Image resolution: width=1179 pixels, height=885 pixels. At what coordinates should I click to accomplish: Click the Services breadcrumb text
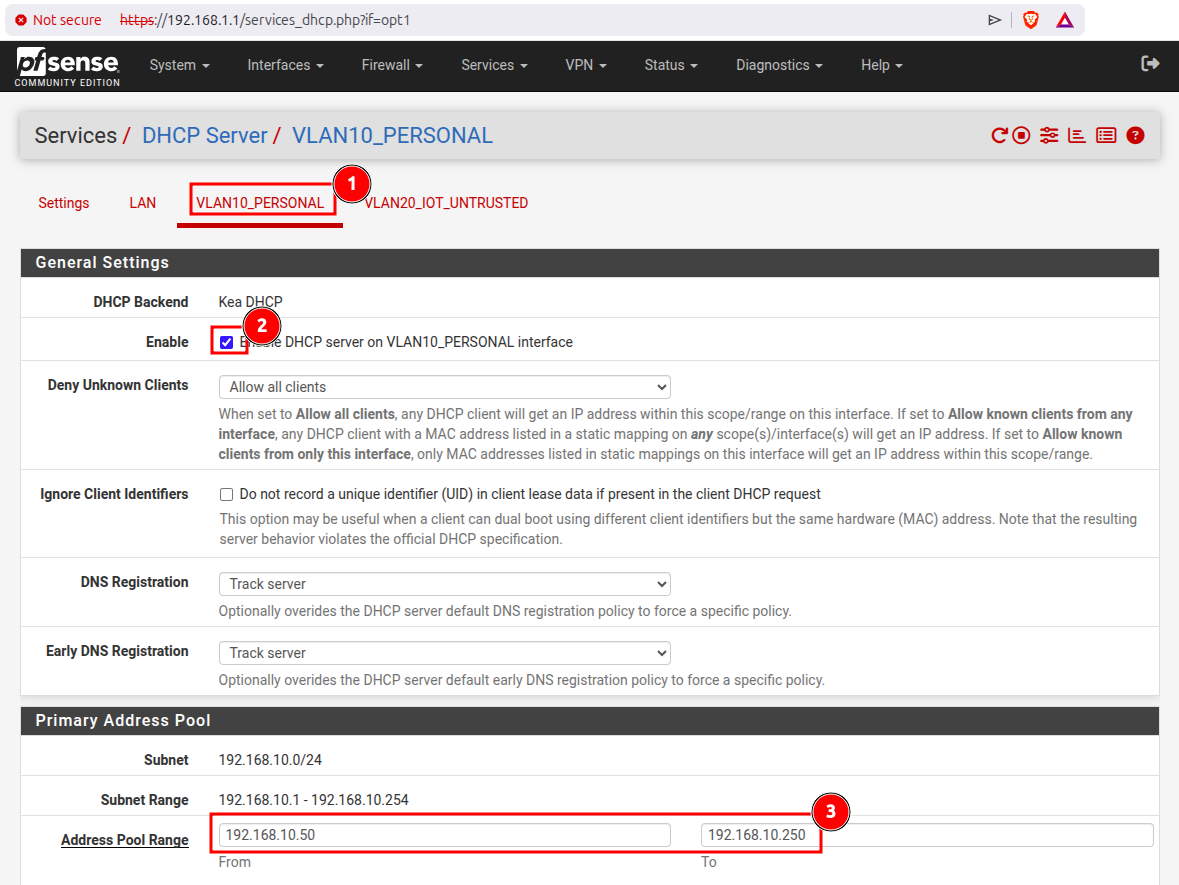[x=75, y=135]
